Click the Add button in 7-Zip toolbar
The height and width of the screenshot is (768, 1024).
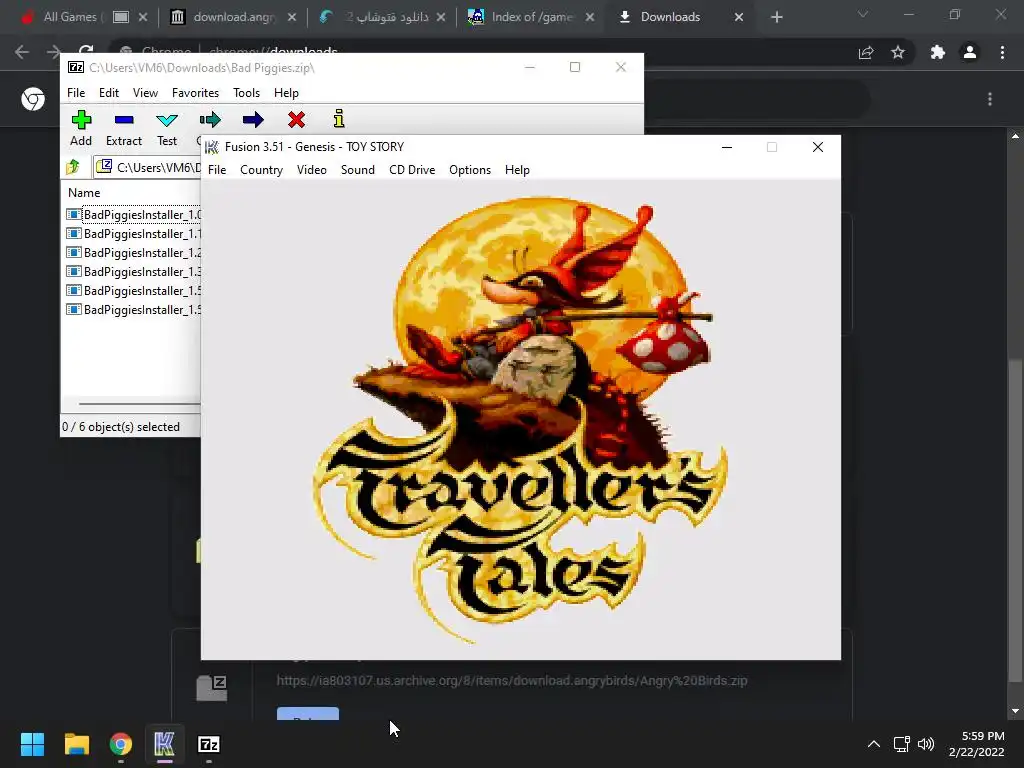pos(81,128)
